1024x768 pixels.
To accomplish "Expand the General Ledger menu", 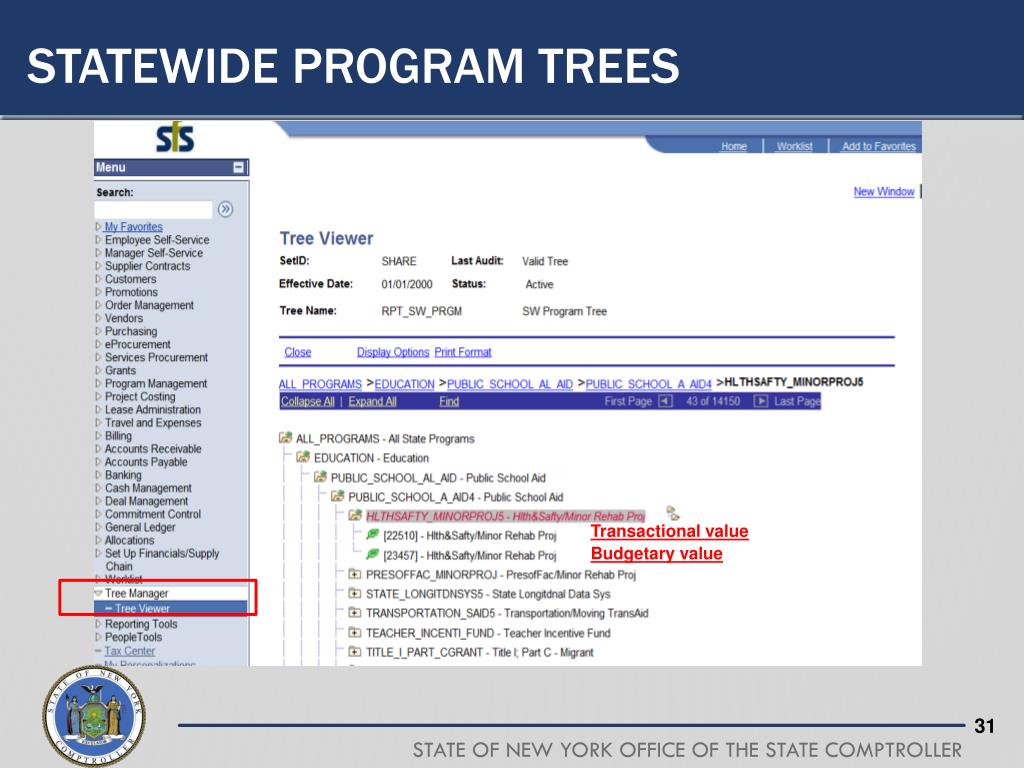I will click(x=99, y=527).
